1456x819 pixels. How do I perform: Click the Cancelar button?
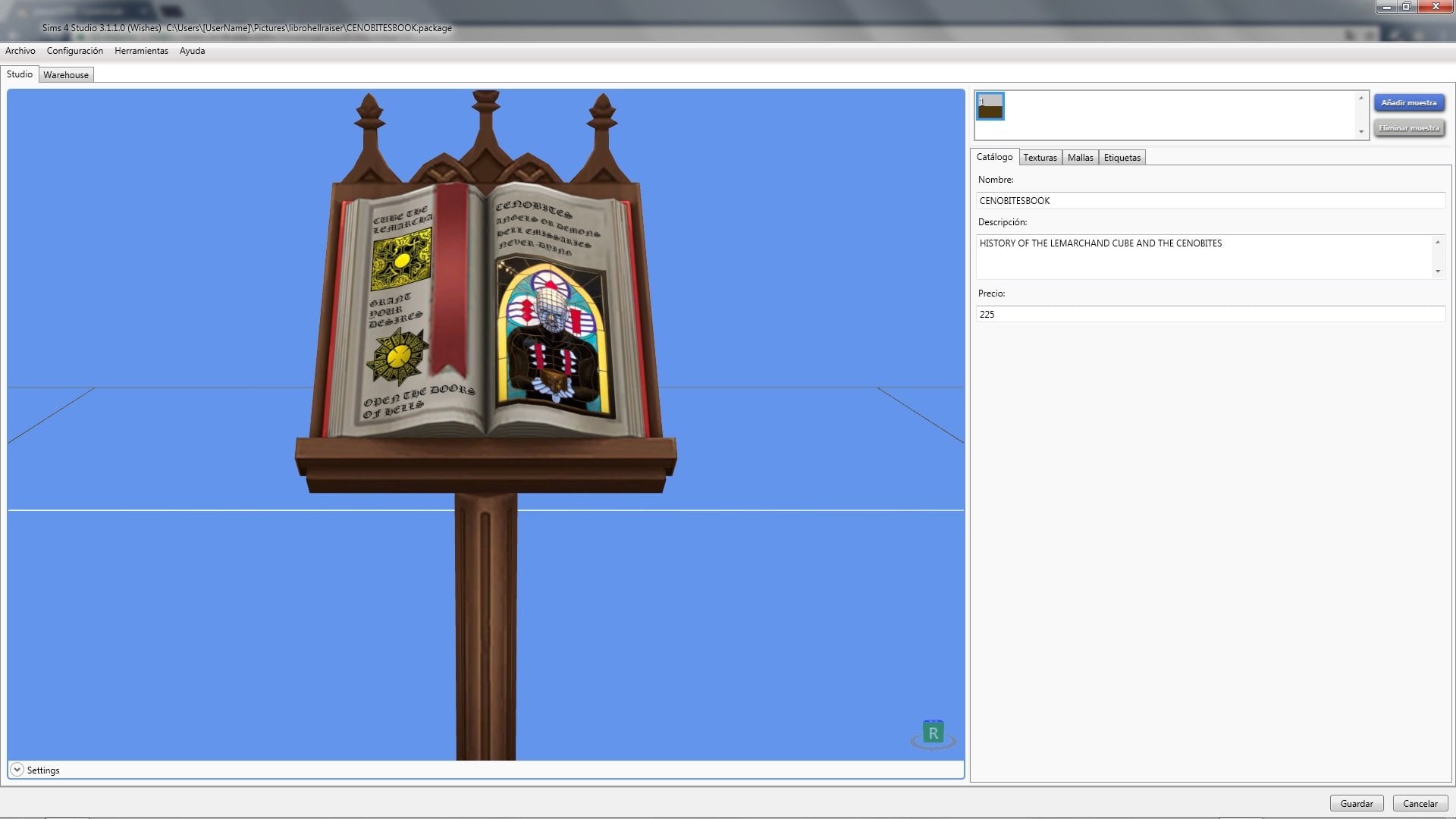[1420, 803]
